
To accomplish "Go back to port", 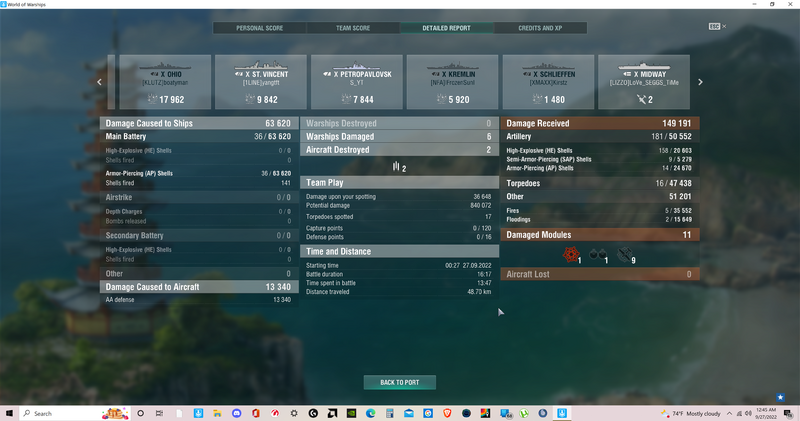I will click(x=399, y=382).
